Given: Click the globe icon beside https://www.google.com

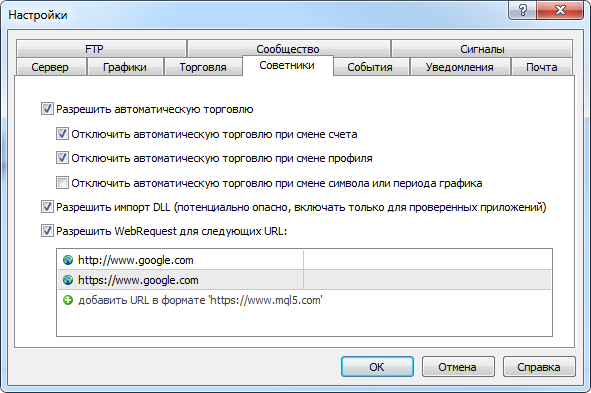Looking at the screenshot, I should (x=68, y=280).
